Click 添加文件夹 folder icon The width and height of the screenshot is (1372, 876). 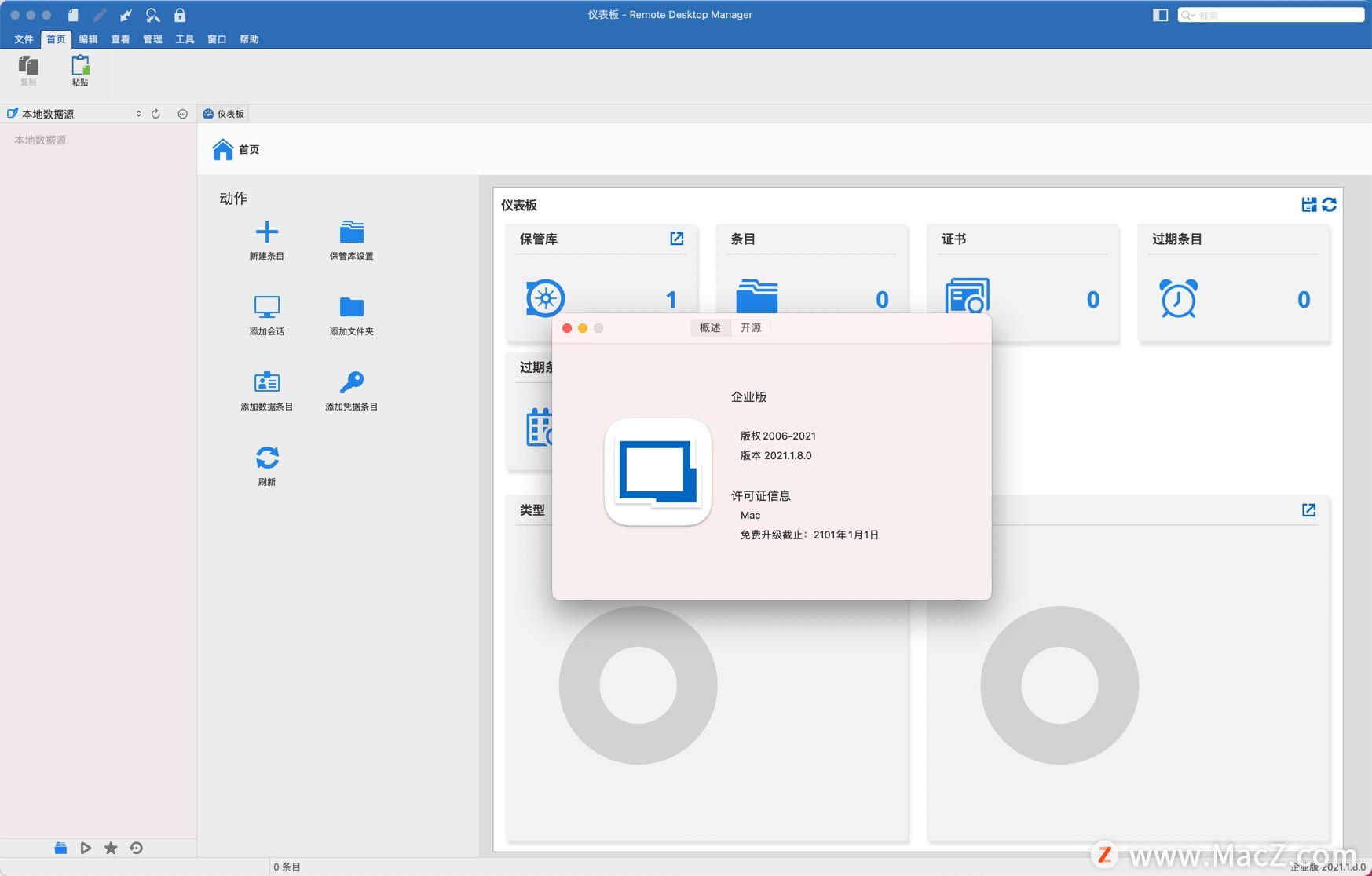[352, 307]
